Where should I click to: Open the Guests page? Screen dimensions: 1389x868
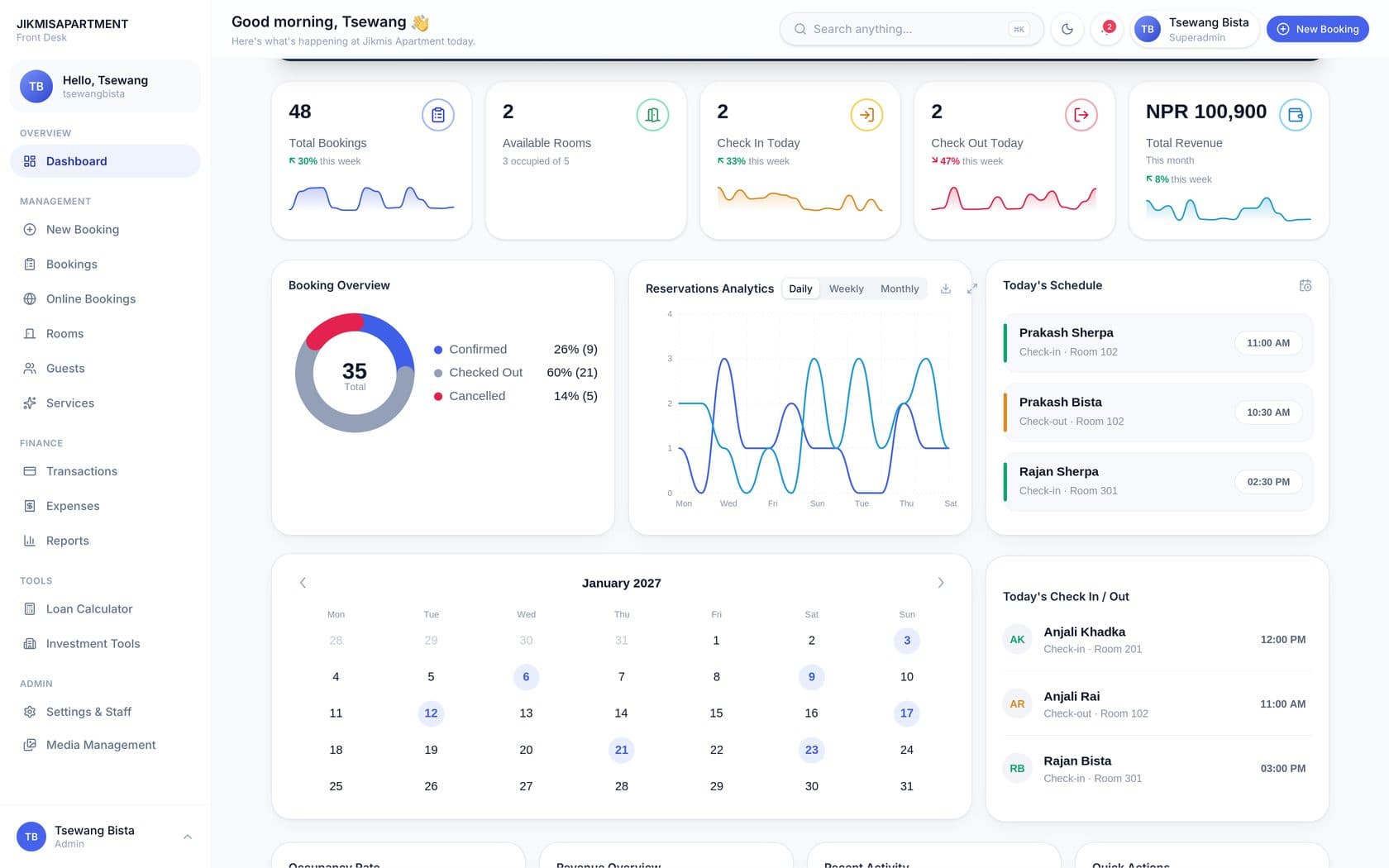click(105, 369)
